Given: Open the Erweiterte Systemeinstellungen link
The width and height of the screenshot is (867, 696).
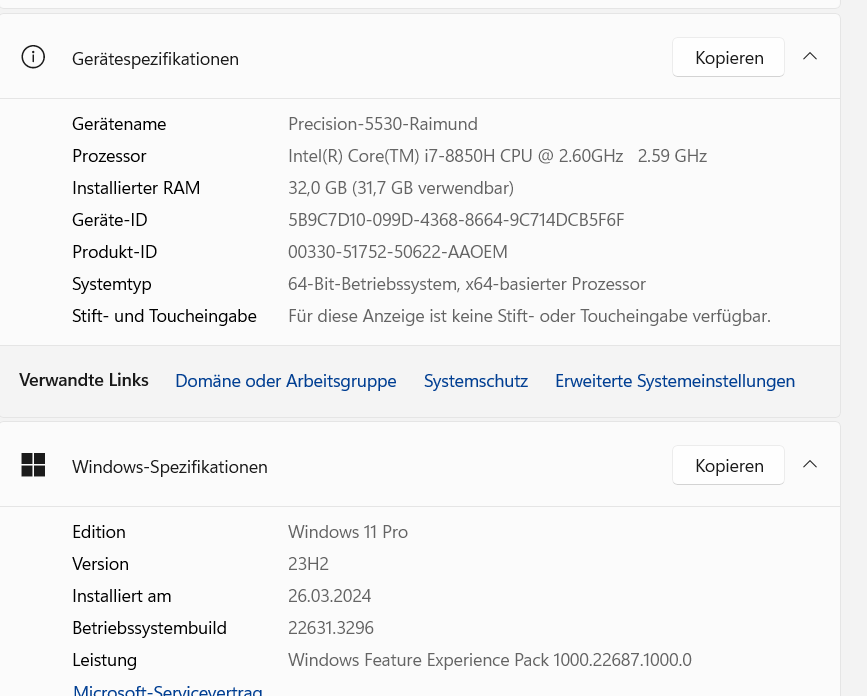Looking at the screenshot, I should (675, 381).
